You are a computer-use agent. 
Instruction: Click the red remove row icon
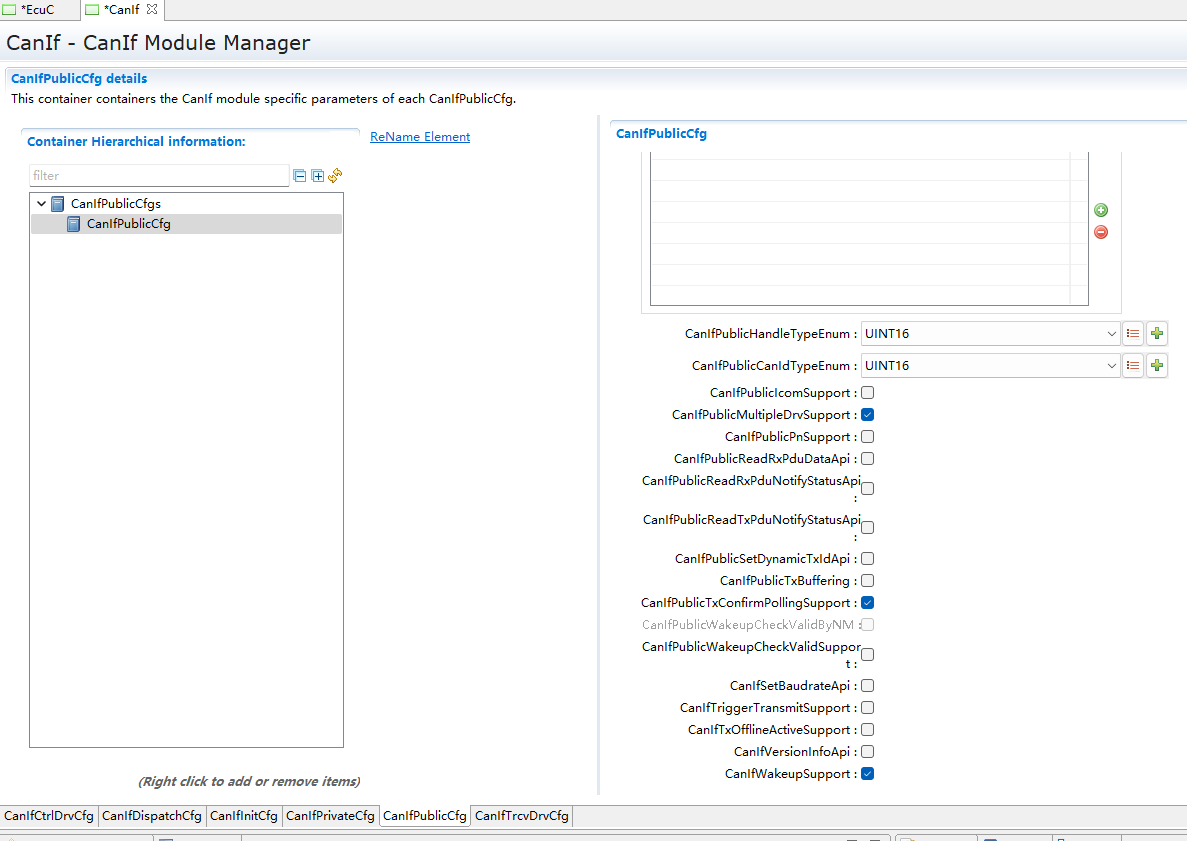(x=1101, y=232)
